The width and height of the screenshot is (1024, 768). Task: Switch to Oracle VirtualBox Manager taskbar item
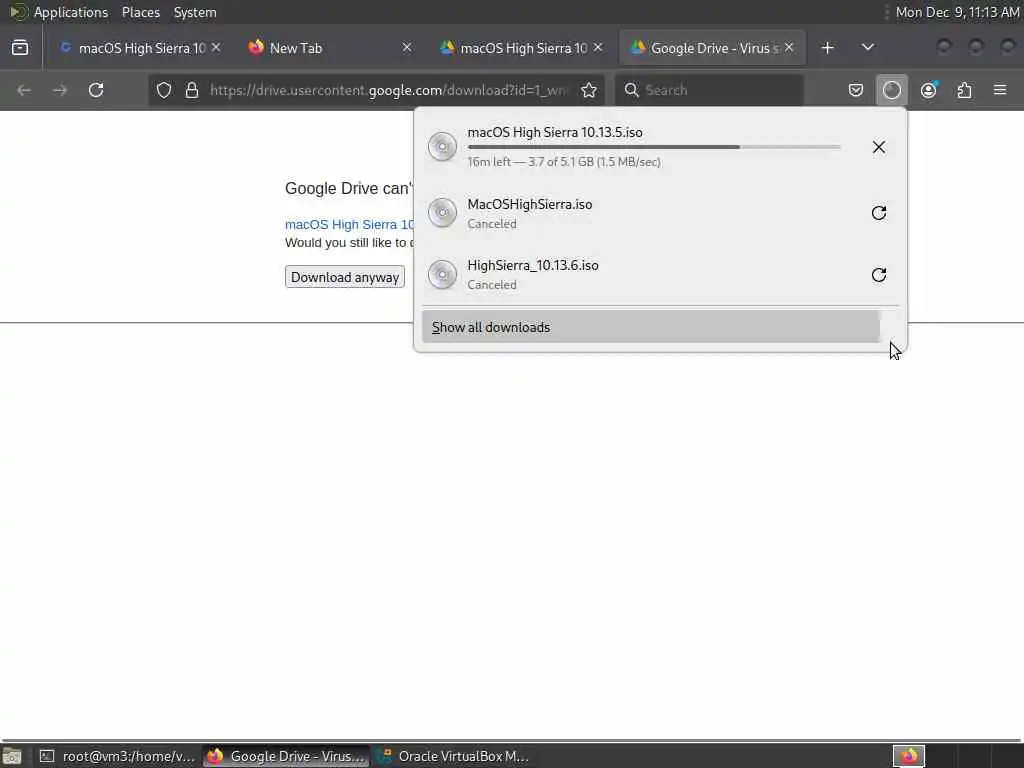455,756
